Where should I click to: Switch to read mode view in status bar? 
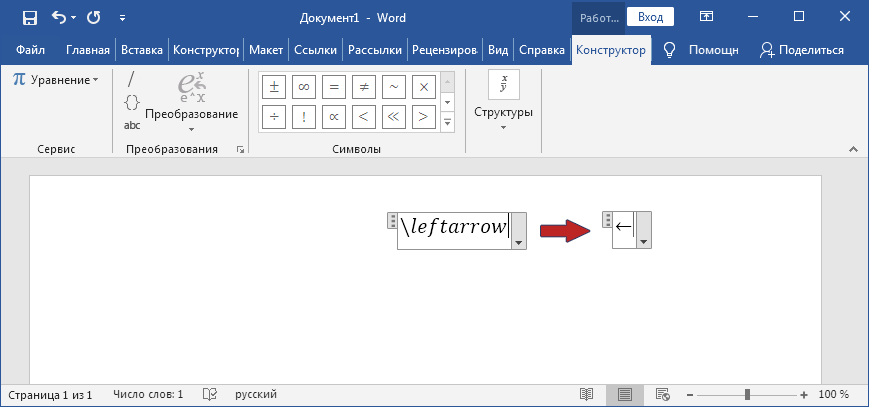coord(587,395)
